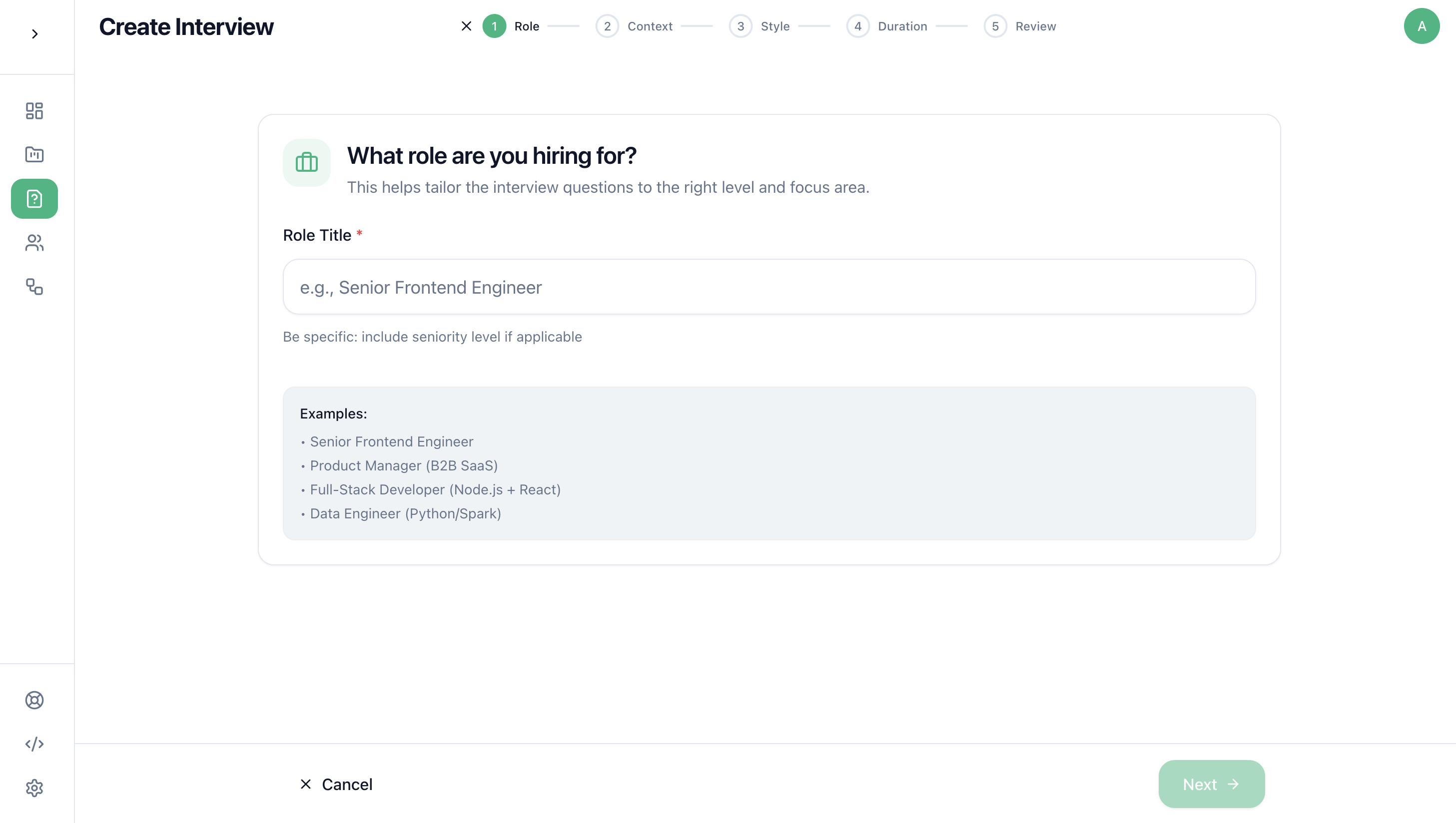Screen dimensions: 1456x823
Task: Open the help lifebuoy icon
Action: point(34,700)
